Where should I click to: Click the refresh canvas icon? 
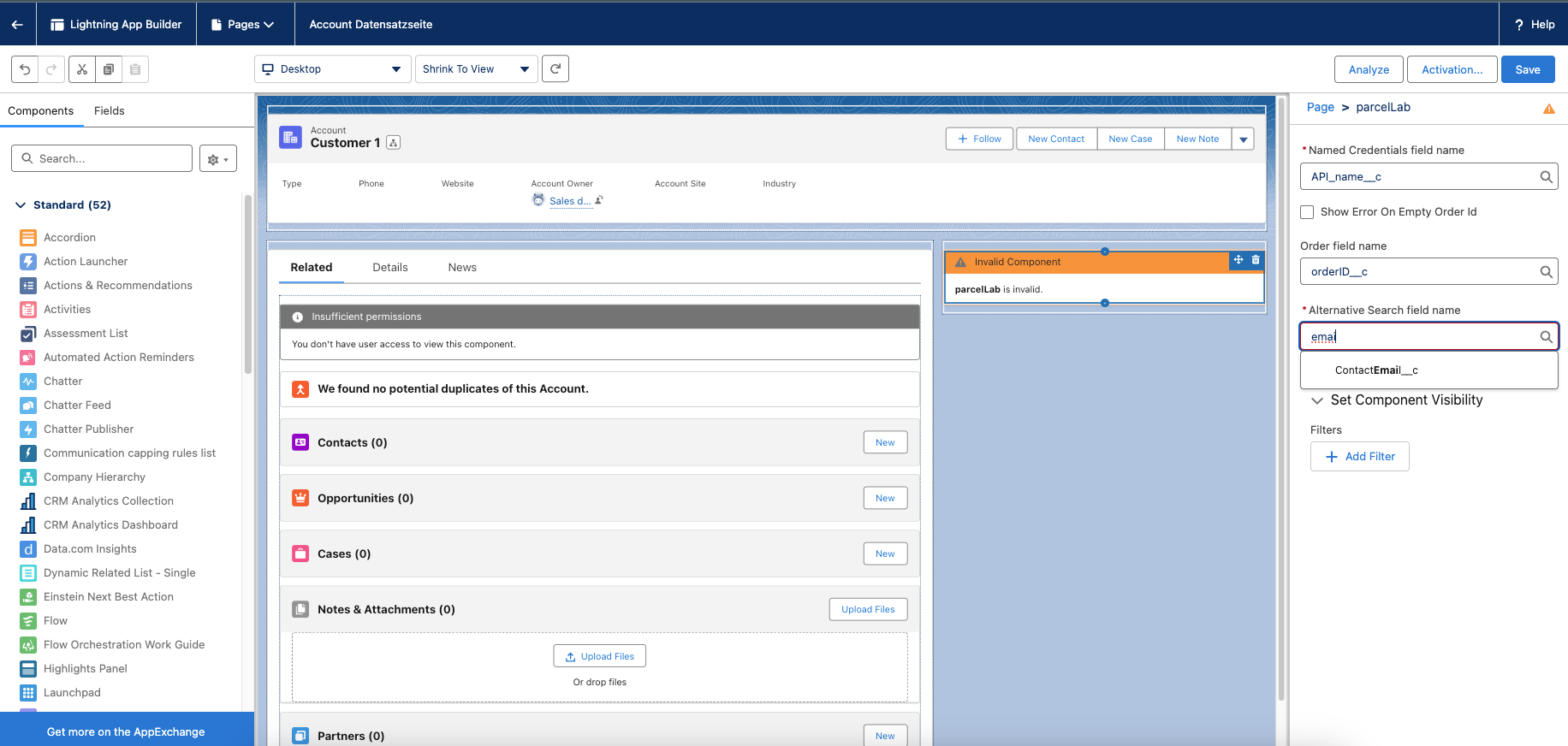(555, 69)
